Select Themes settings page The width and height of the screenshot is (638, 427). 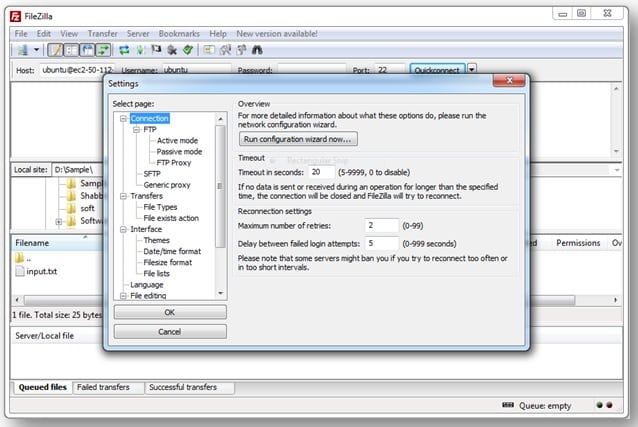click(x=156, y=240)
